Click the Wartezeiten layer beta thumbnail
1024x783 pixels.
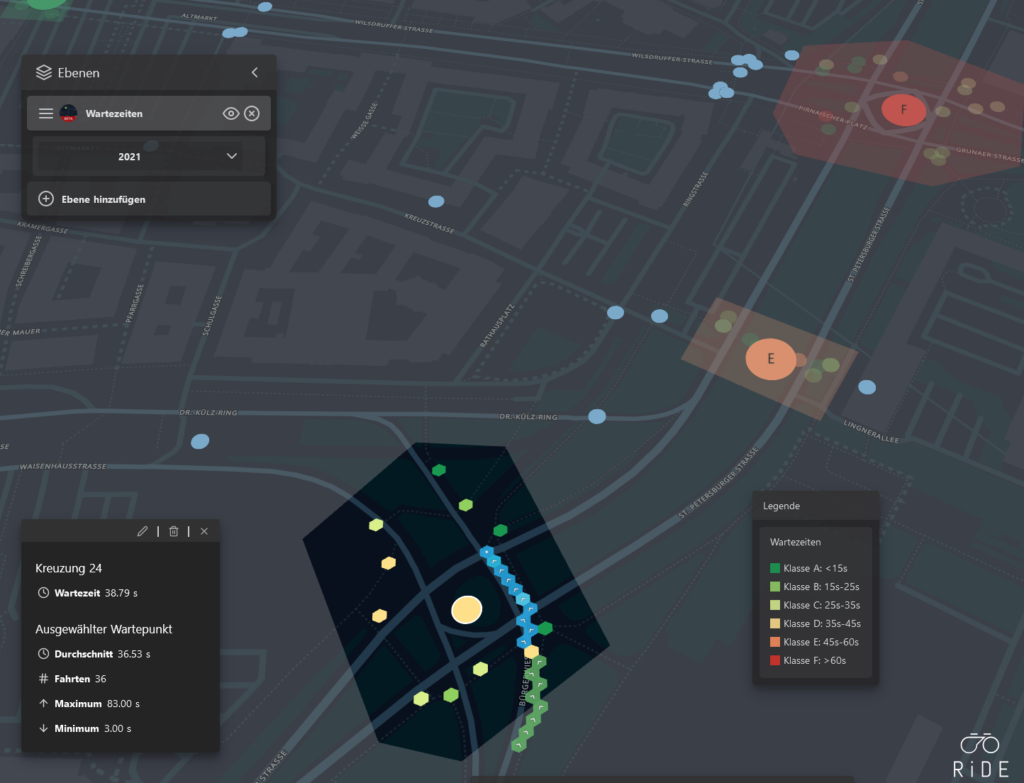tap(69, 114)
